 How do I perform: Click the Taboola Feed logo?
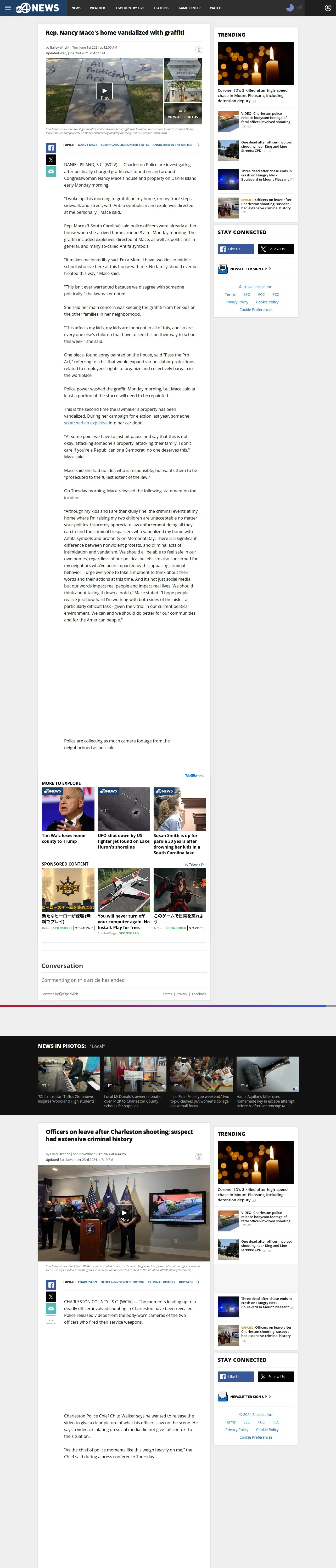(x=194, y=775)
